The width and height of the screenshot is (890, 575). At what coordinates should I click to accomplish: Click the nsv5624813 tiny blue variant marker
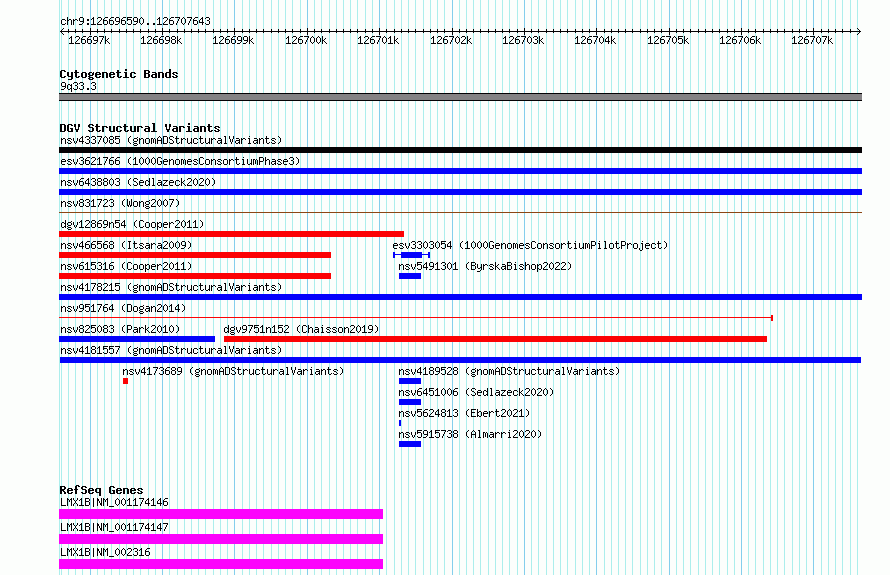tap(400, 423)
